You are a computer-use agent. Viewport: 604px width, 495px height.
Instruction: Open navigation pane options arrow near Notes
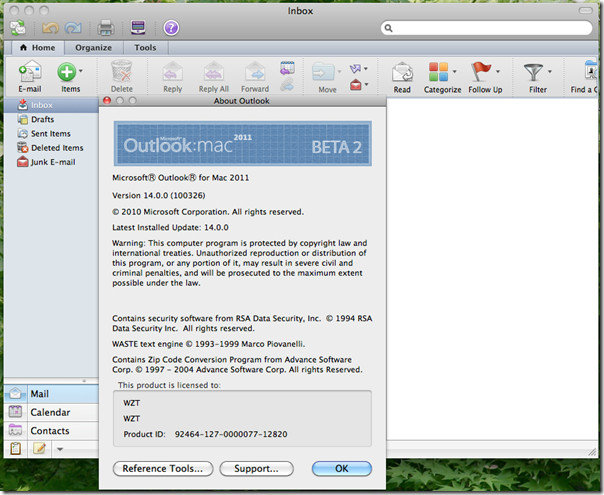(60, 449)
